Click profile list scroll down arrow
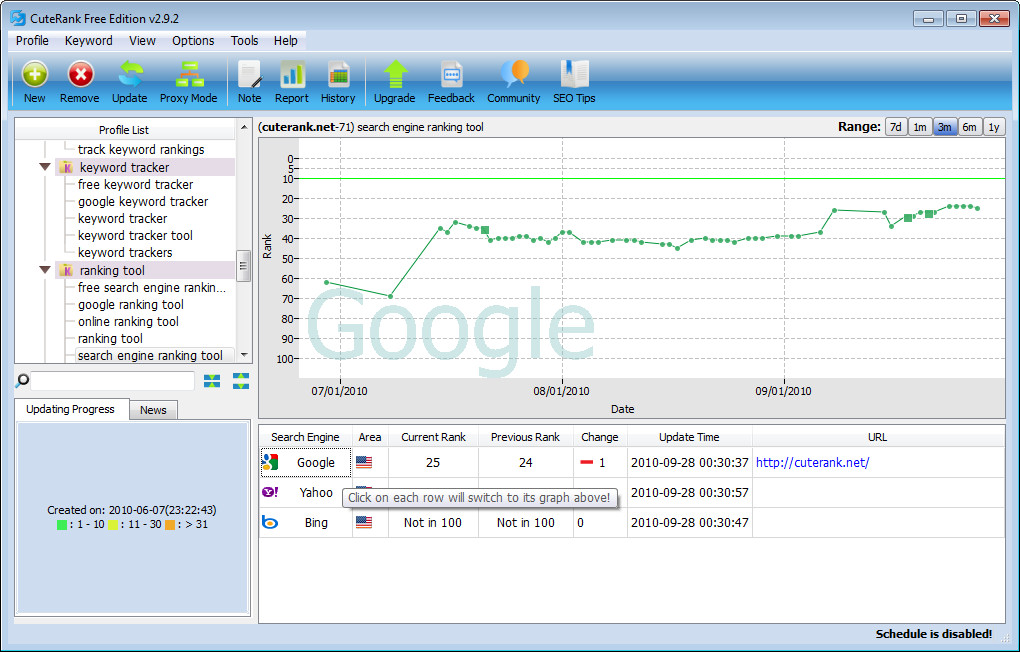Image resolution: width=1020 pixels, height=652 pixels. (x=244, y=355)
